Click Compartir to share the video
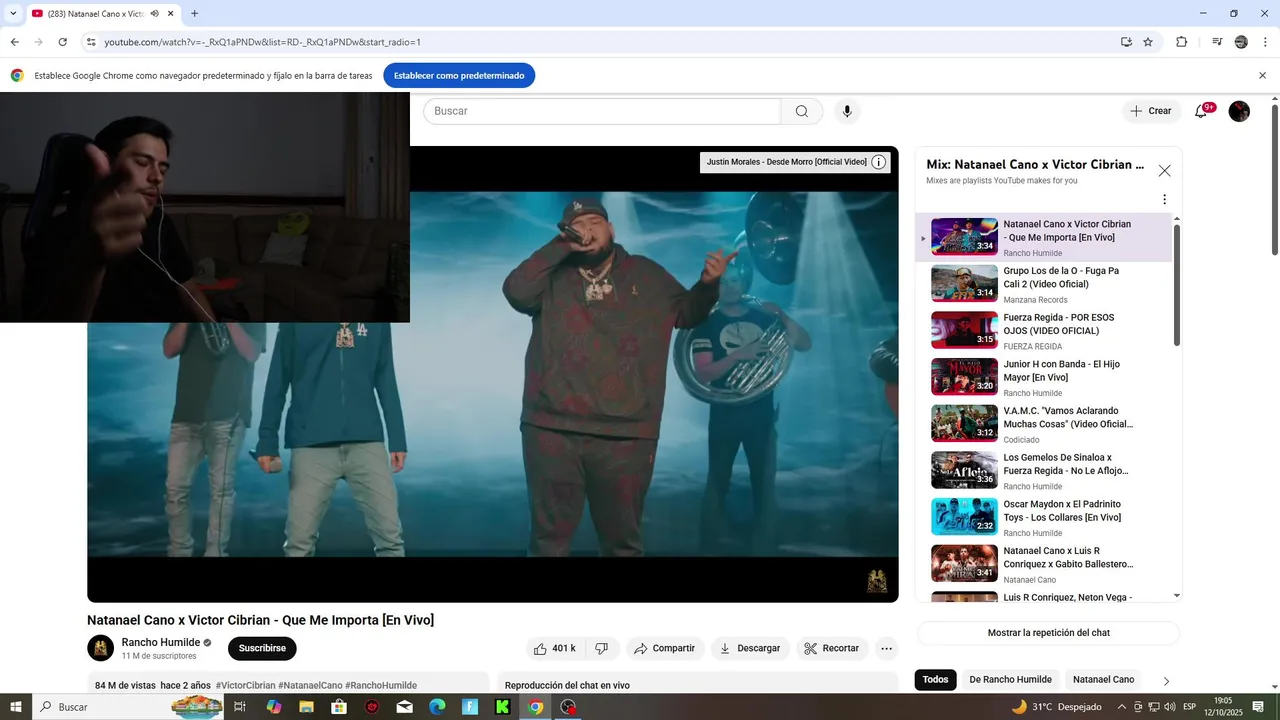Image resolution: width=1280 pixels, height=720 pixels. click(665, 648)
